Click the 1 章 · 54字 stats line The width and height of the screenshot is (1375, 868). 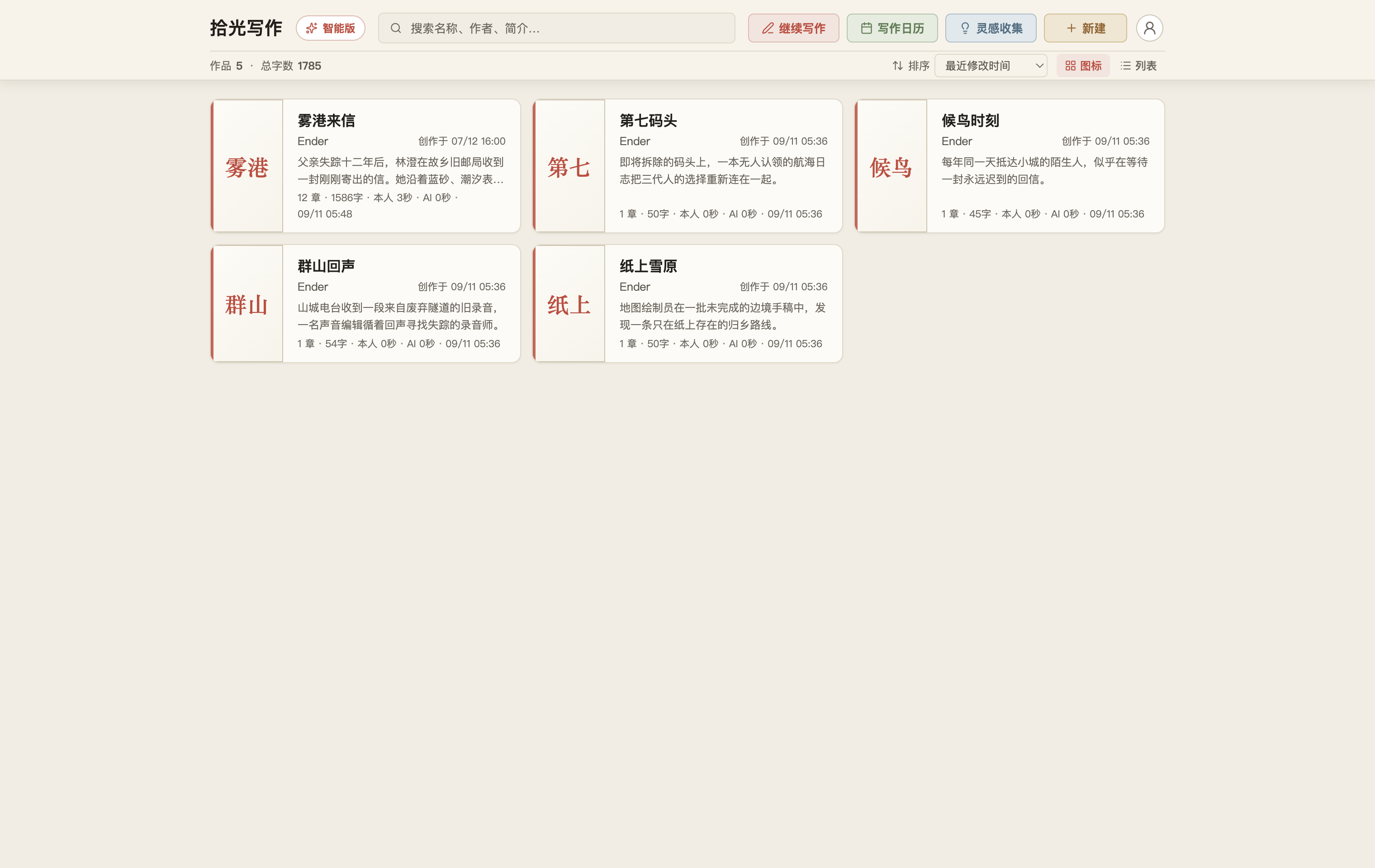pyautogui.click(x=398, y=344)
